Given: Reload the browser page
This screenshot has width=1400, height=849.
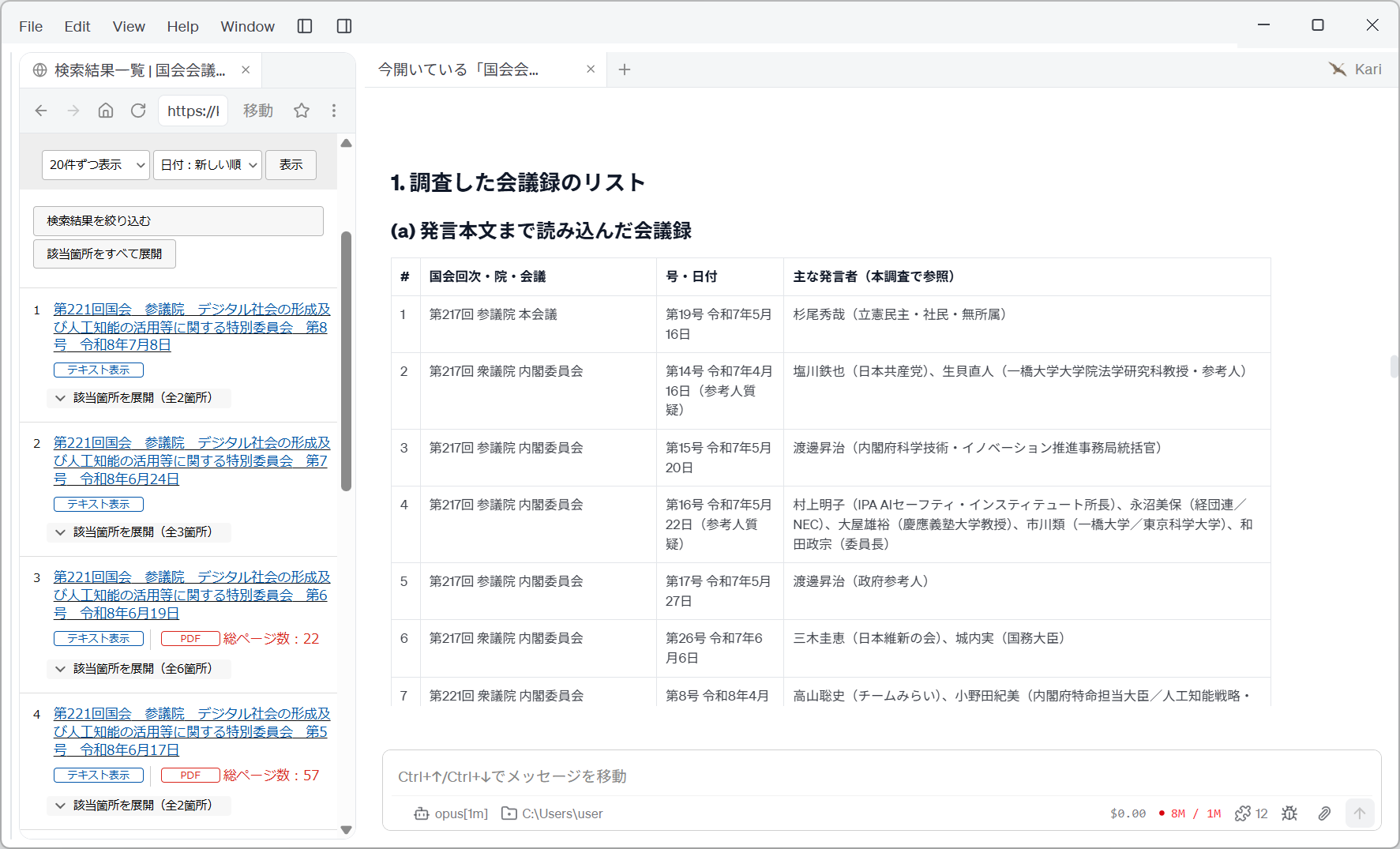Looking at the screenshot, I should 138,111.
